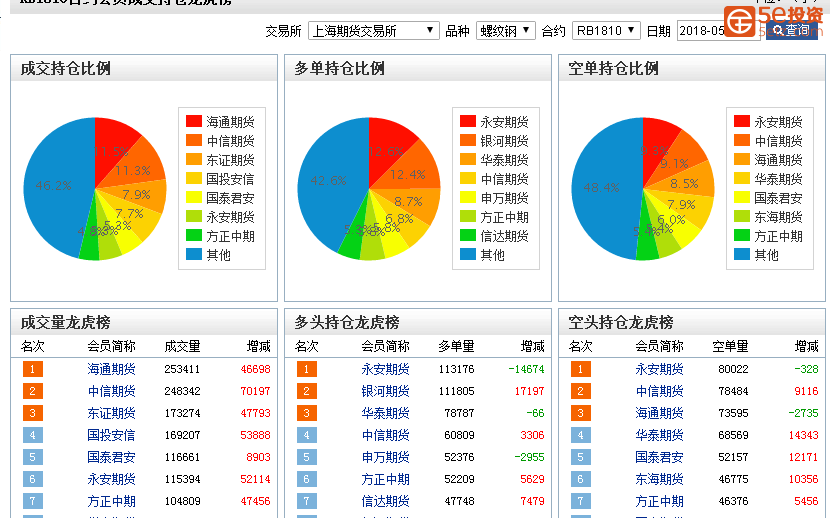The image size is (831, 518).
Task: Open 中信期货 link in 成交量龙虎榜
Action: pos(111,391)
